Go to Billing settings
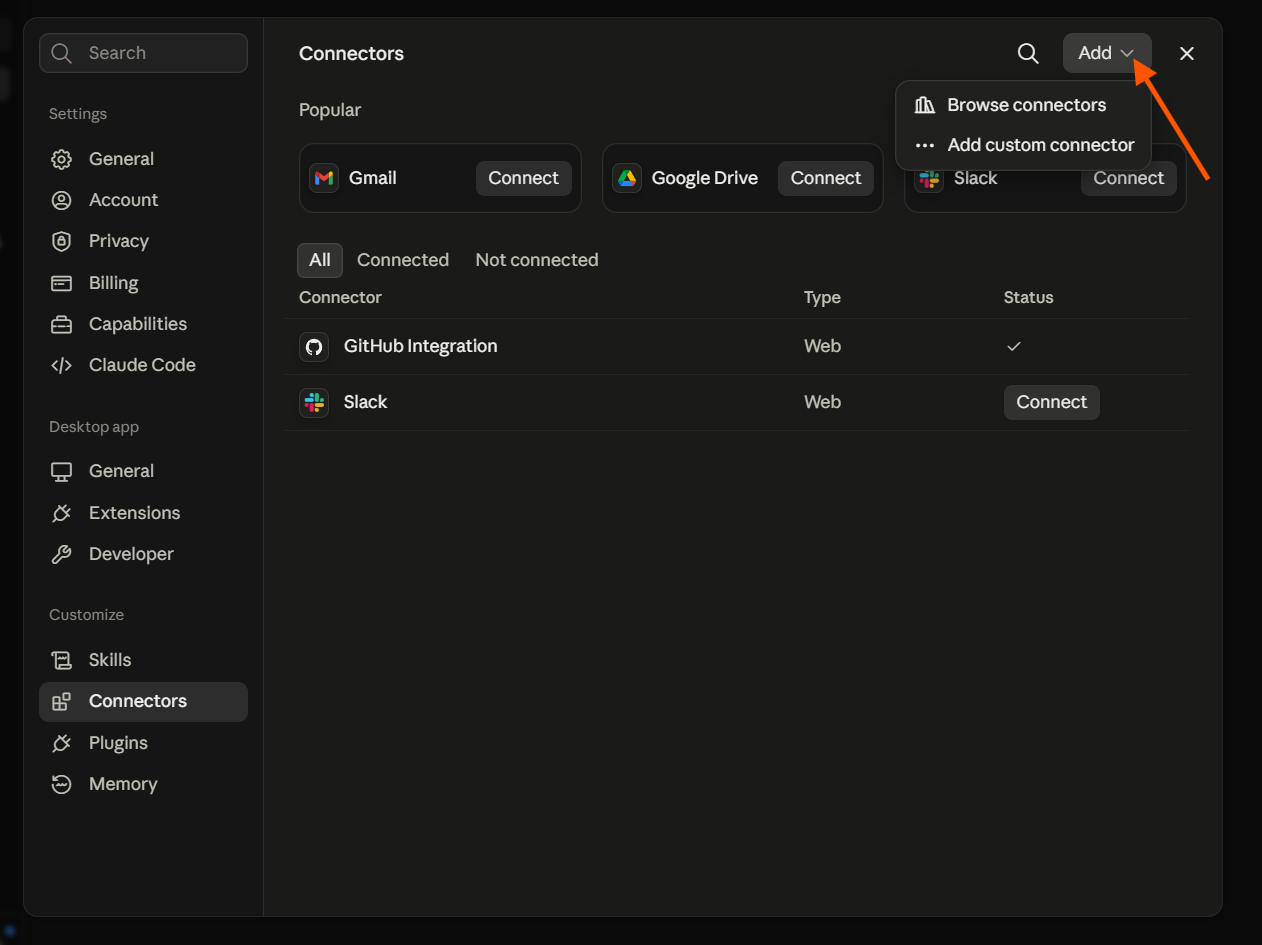Image resolution: width=1262 pixels, height=945 pixels. [x=143, y=283]
